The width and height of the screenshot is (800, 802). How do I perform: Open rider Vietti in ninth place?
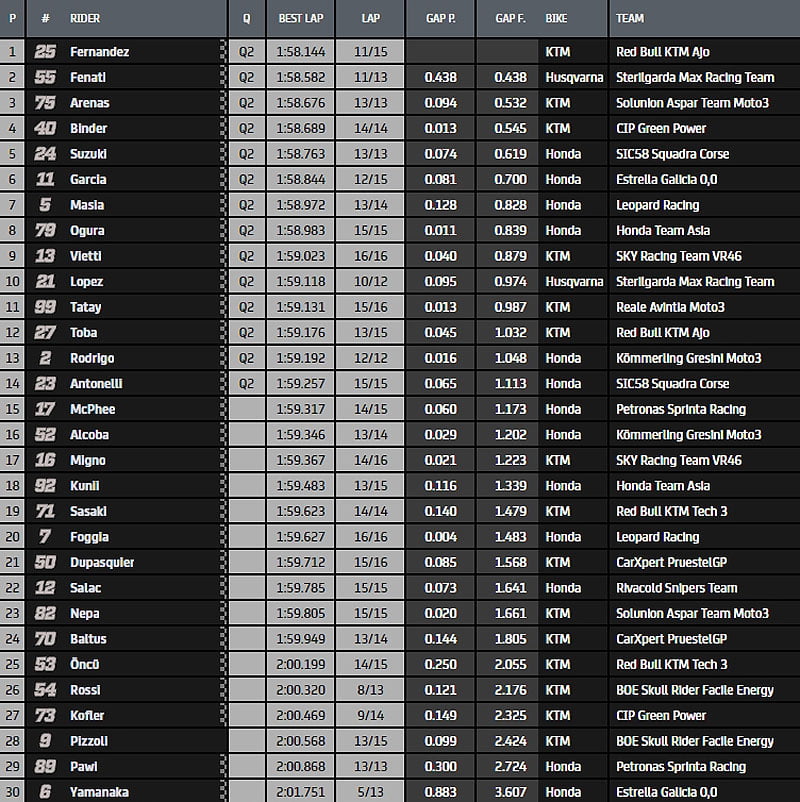tap(86, 256)
